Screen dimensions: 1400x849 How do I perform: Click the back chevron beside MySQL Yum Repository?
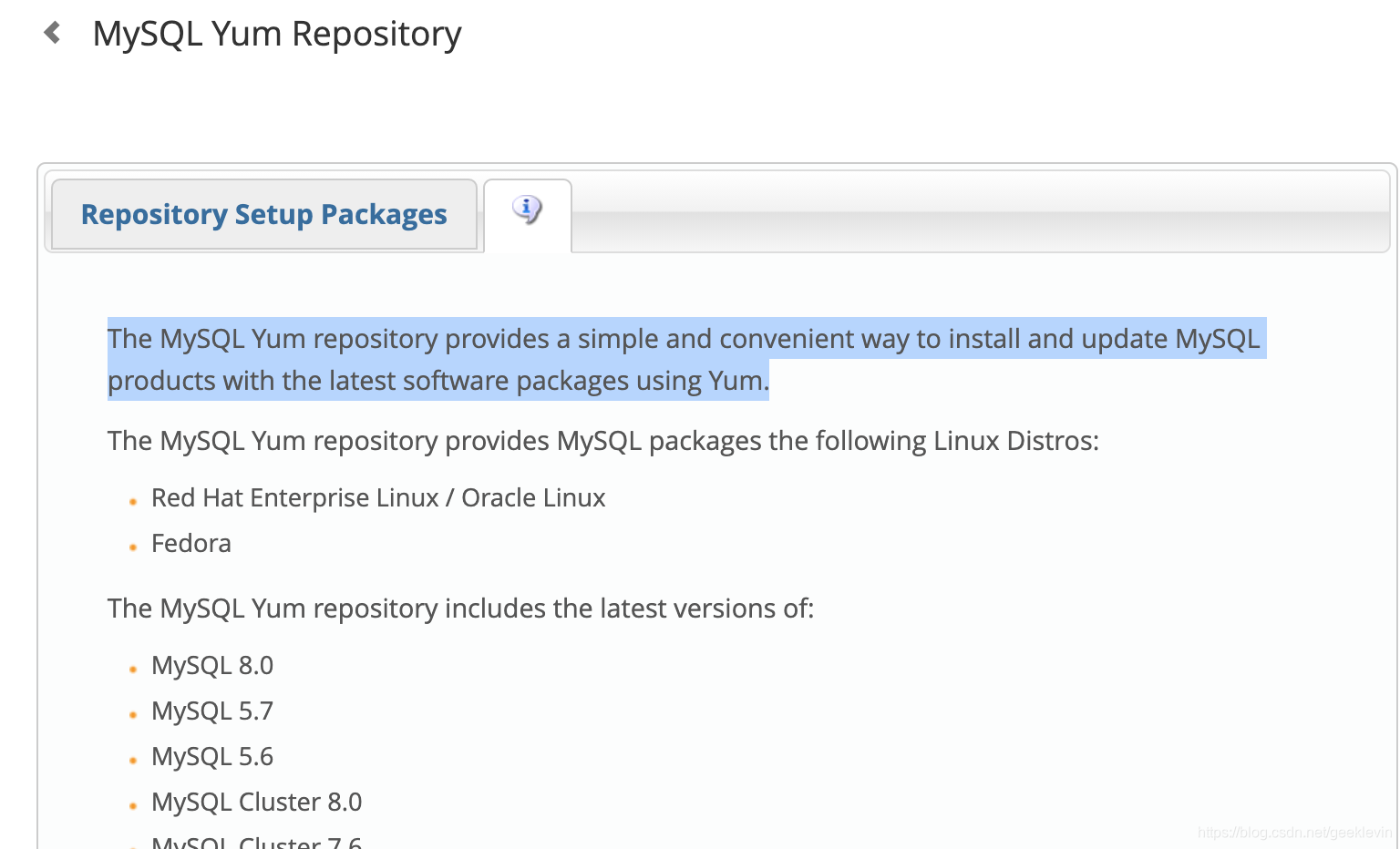(x=53, y=33)
